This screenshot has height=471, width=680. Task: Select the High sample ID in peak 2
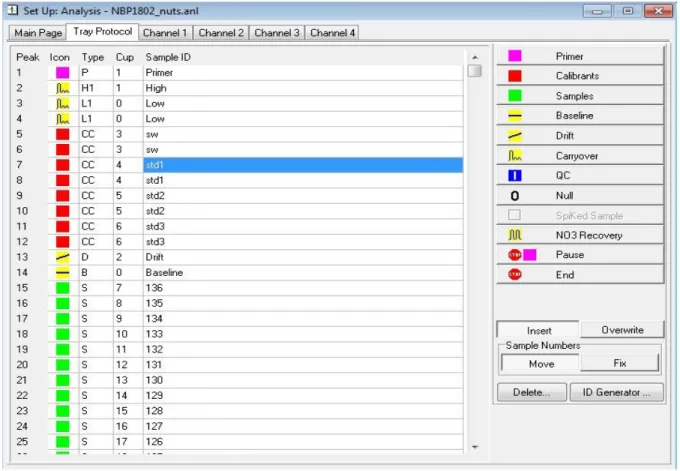pos(156,88)
